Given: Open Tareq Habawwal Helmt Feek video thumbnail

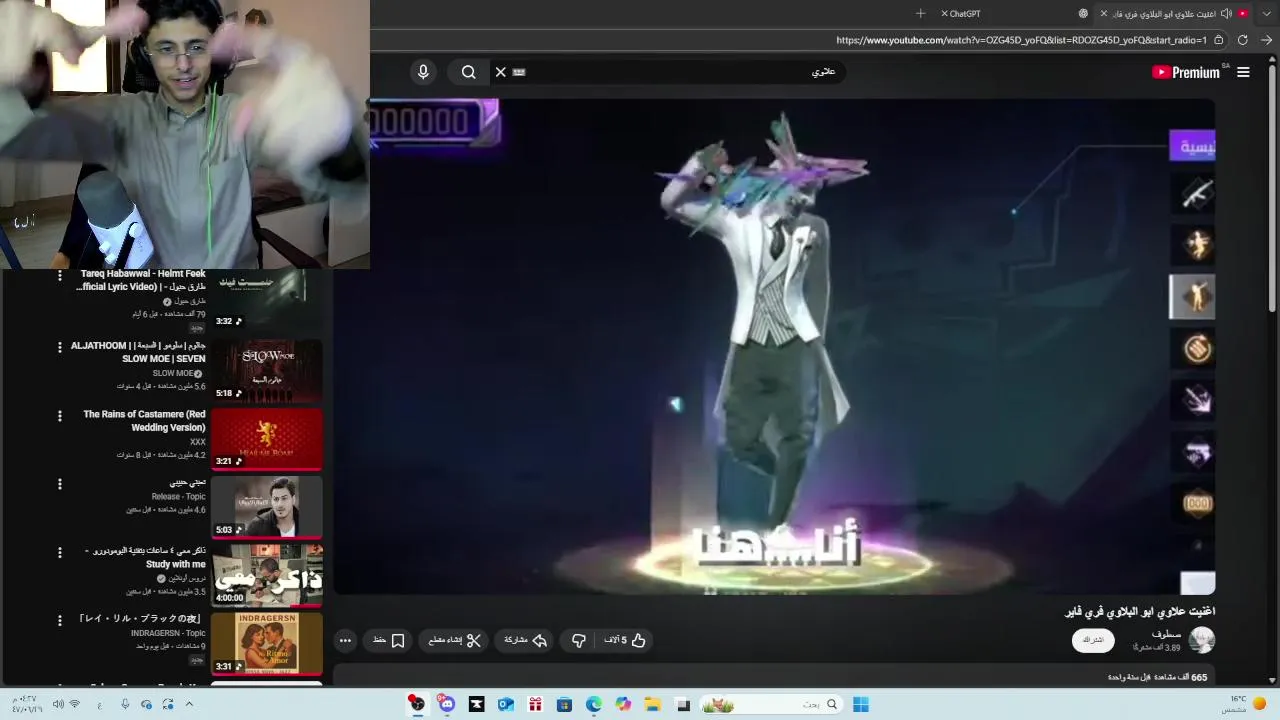Looking at the screenshot, I should pos(267,300).
